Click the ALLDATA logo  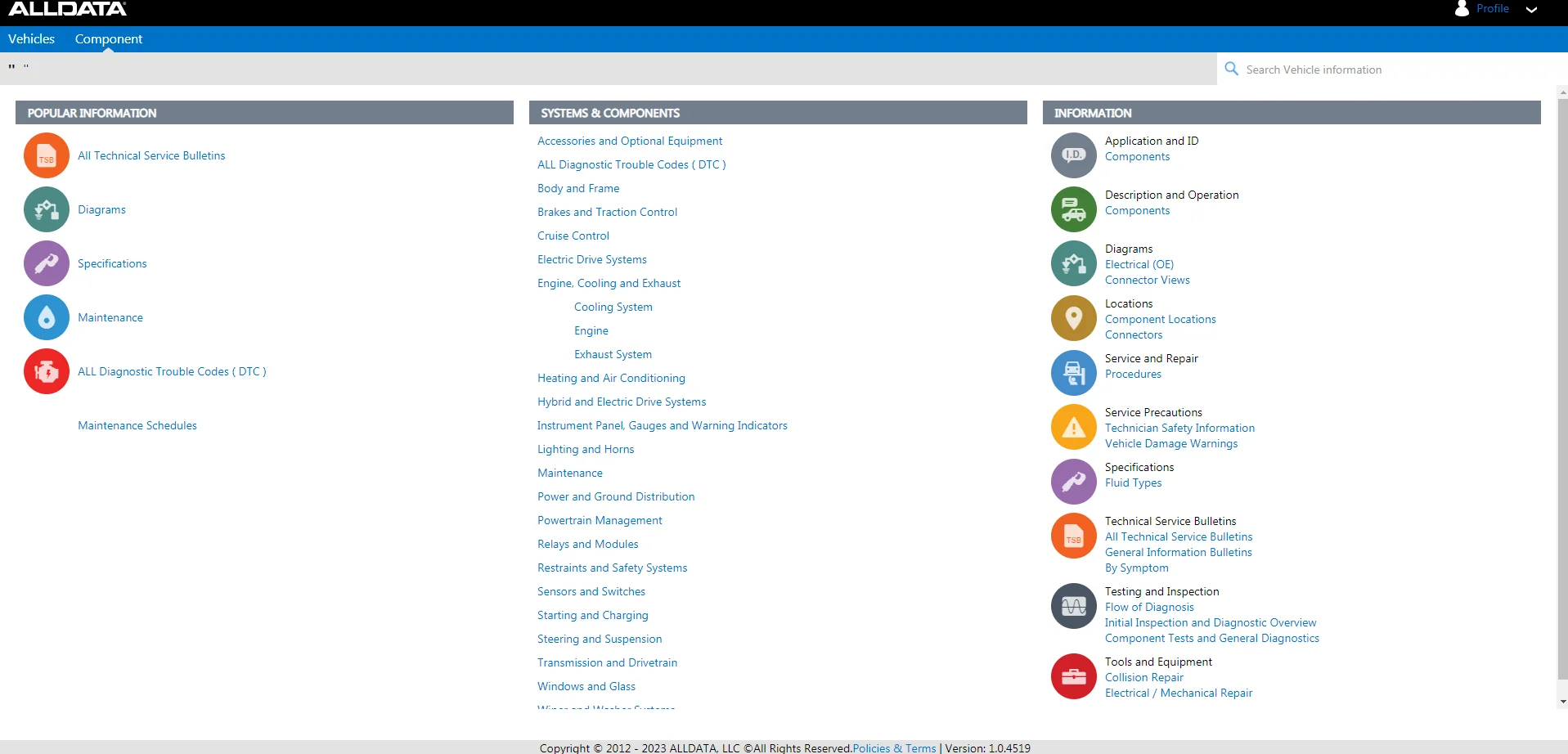pos(68,9)
